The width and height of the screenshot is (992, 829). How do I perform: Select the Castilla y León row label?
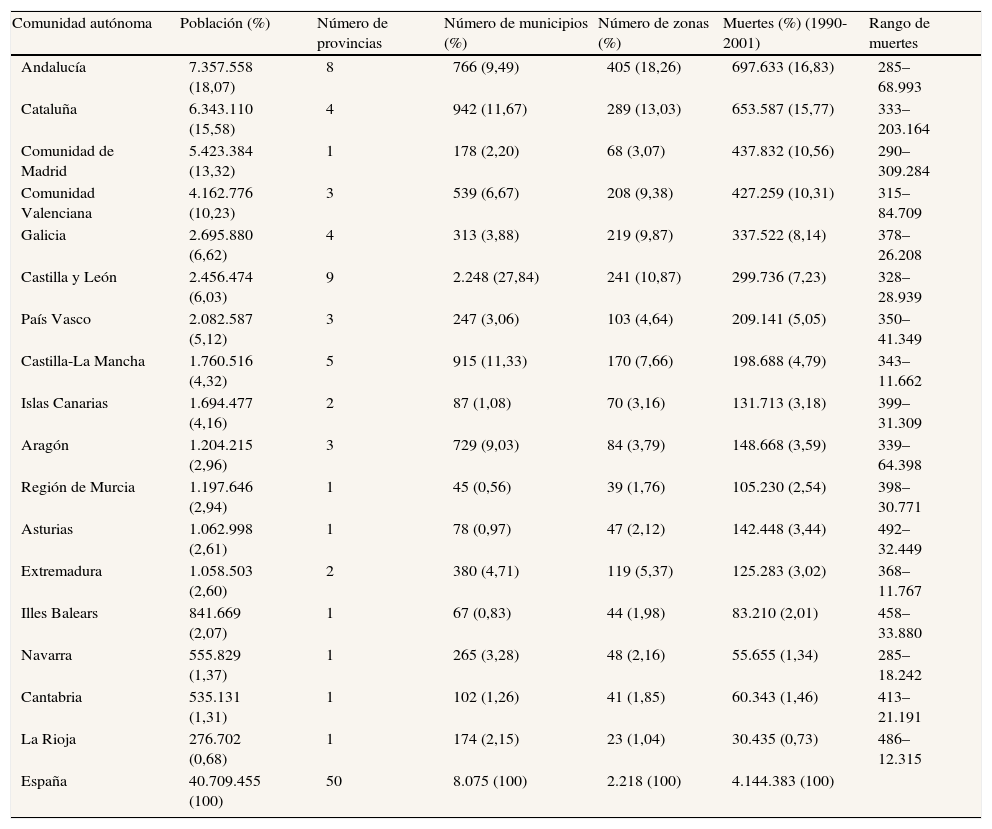(x=68, y=277)
